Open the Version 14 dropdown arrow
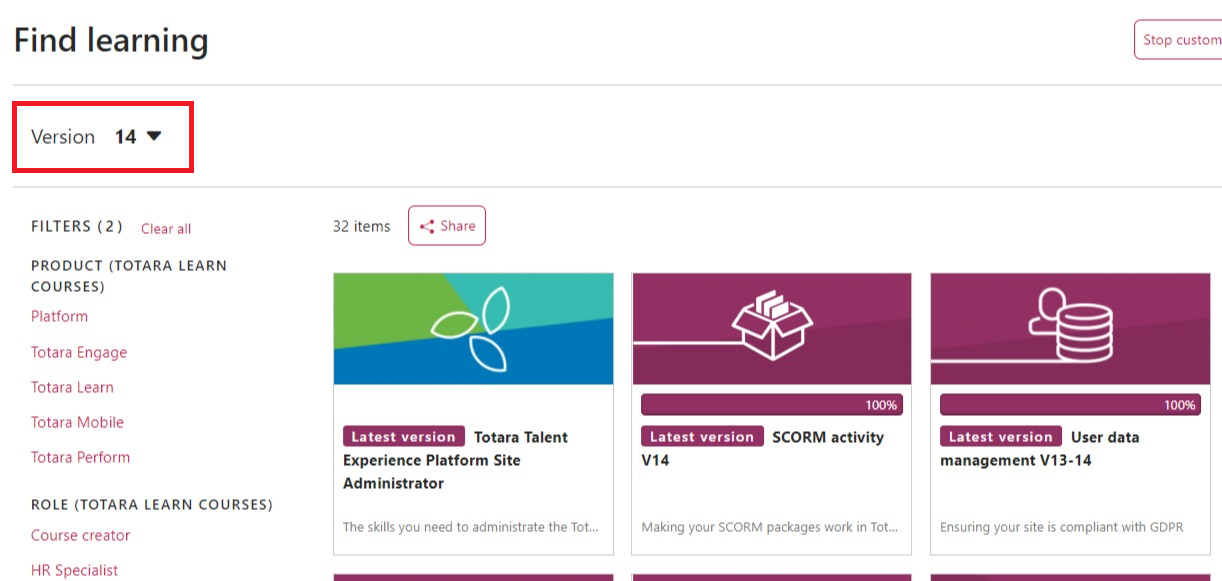 pos(154,136)
